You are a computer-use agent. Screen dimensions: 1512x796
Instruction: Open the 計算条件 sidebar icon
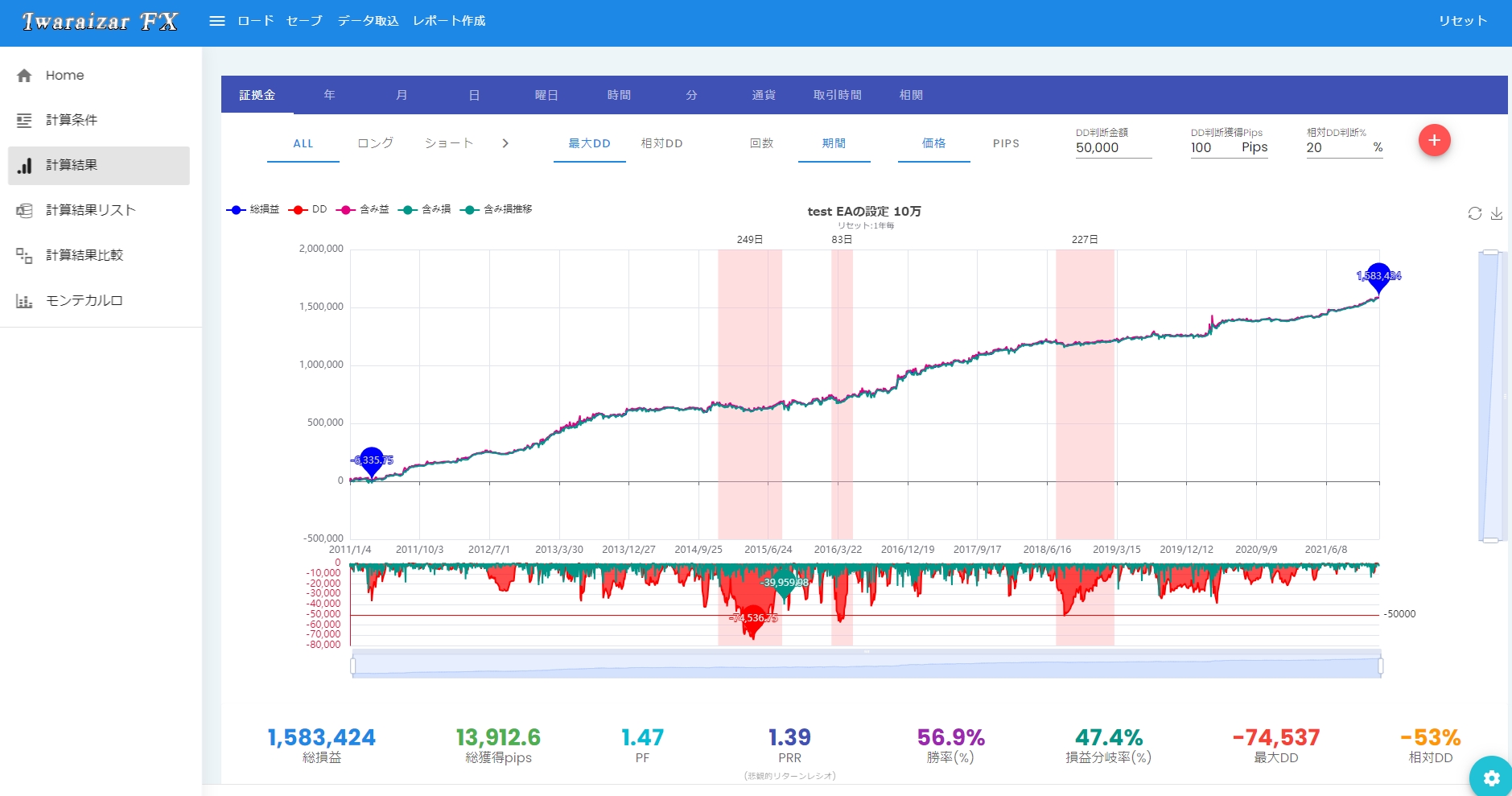[x=24, y=121]
